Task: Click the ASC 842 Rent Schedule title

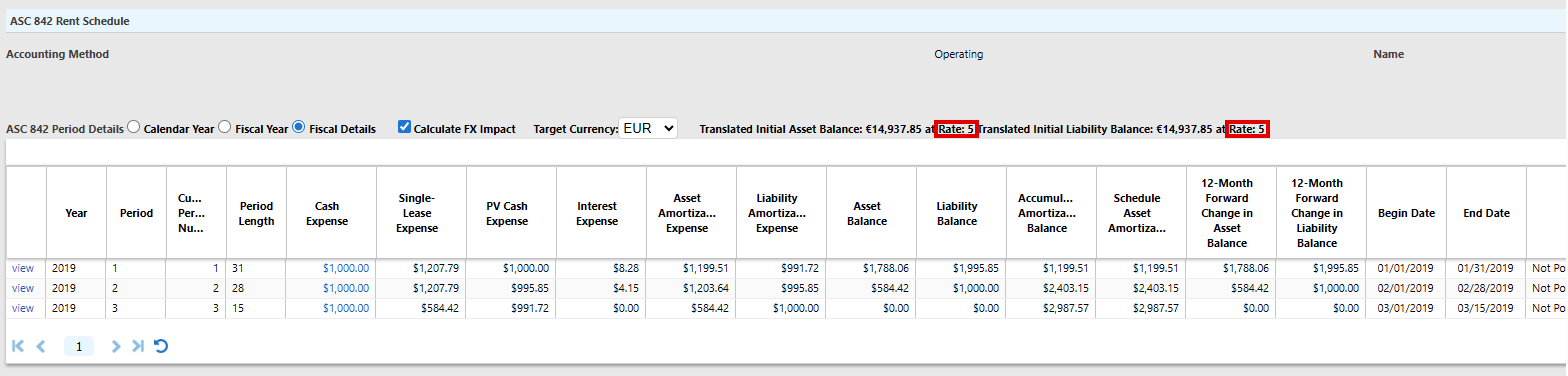Action: pyautogui.click(x=69, y=21)
